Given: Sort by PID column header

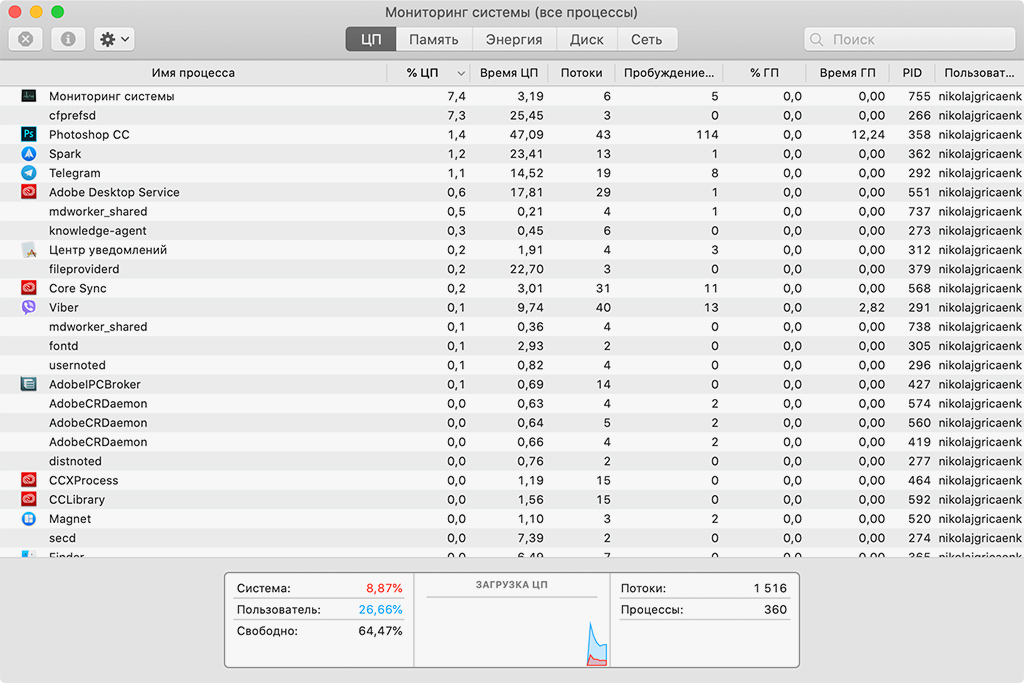Looking at the screenshot, I should [x=912, y=72].
